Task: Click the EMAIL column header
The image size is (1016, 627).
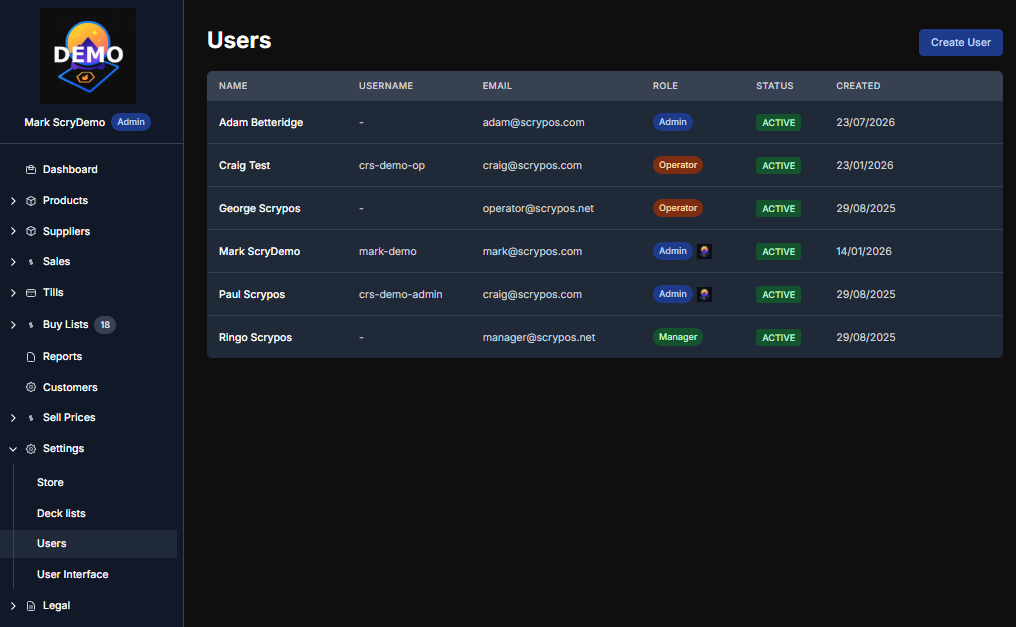Action: click(x=497, y=86)
